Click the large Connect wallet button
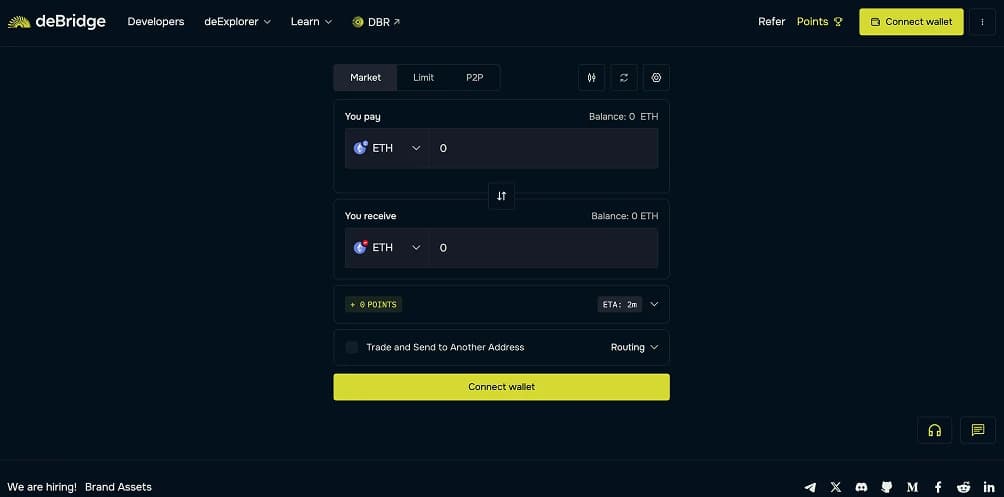 tap(501, 387)
